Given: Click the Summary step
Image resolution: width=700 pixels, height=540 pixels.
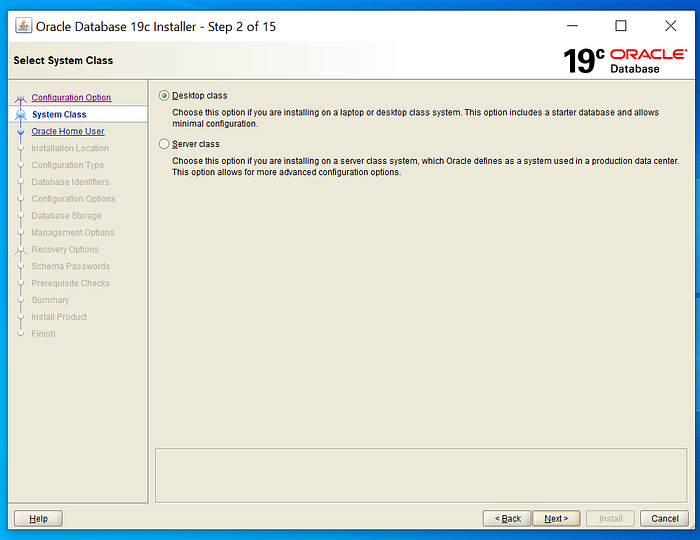Looking at the screenshot, I should click(x=50, y=300).
